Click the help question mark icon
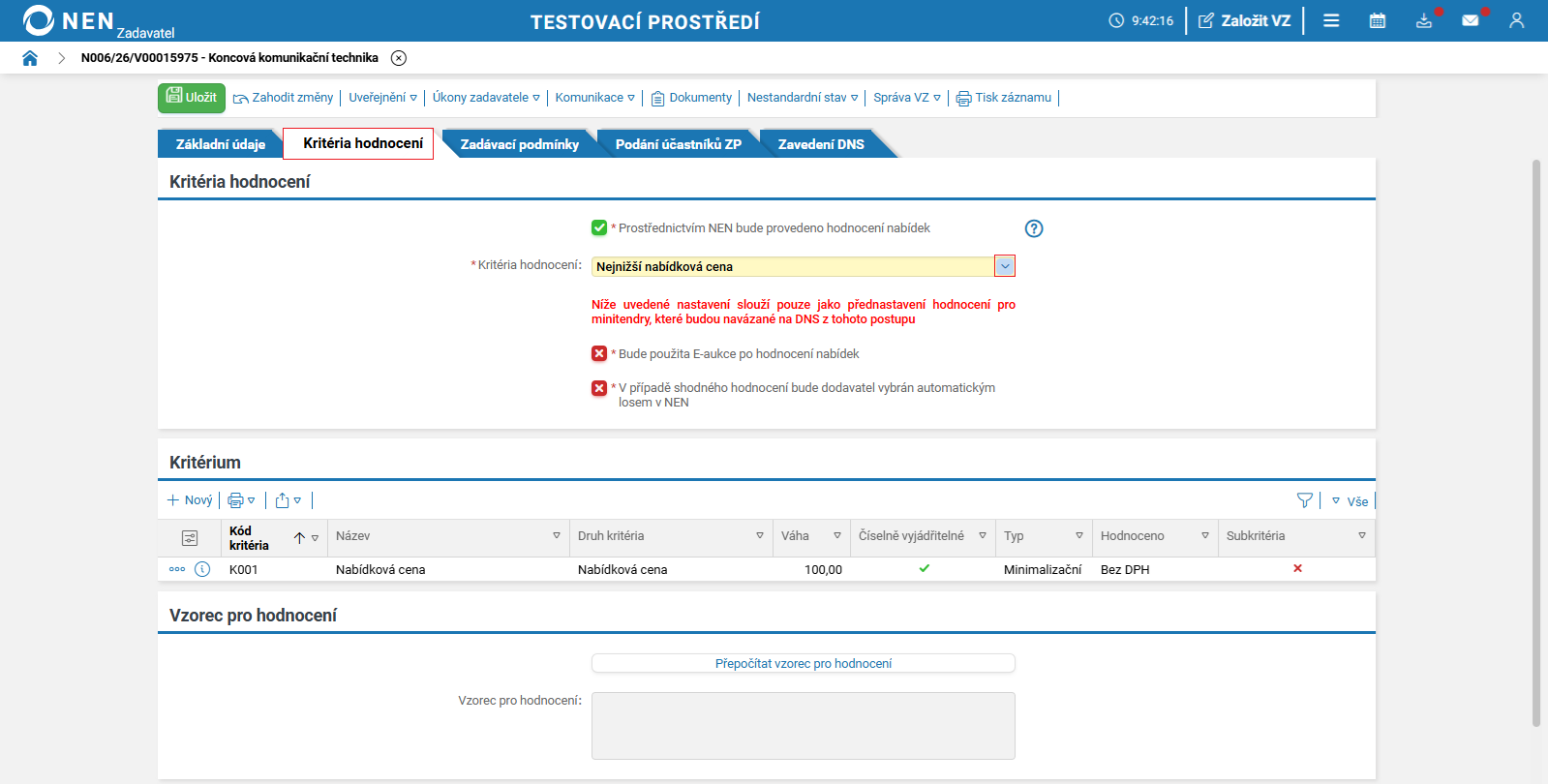The height and width of the screenshot is (784, 1548). 1034,228
